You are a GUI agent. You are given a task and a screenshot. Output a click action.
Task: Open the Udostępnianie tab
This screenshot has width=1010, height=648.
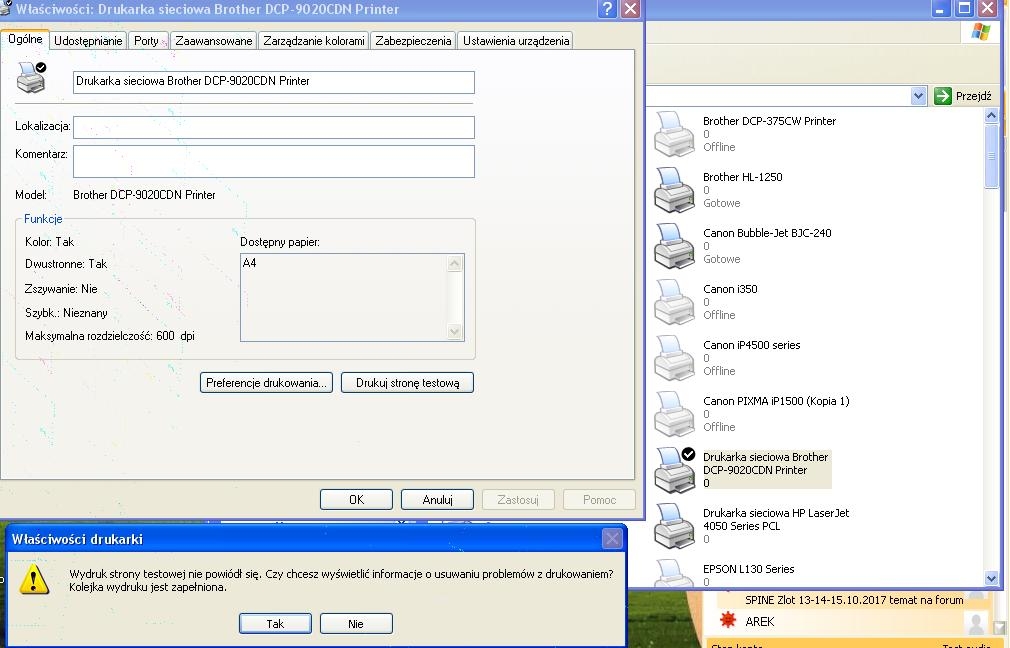[88, 41]
